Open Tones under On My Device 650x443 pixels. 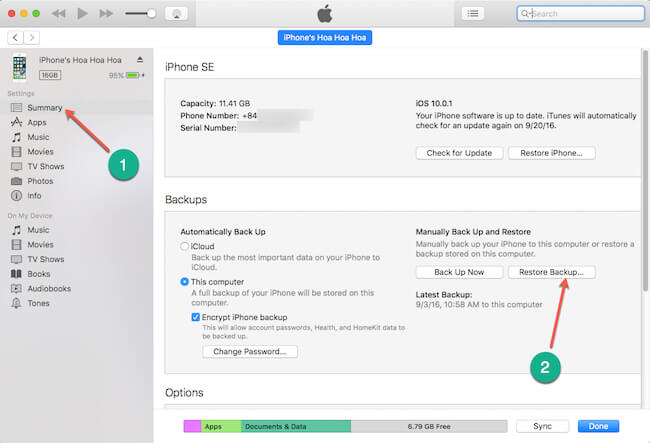(x=38, y=303)
